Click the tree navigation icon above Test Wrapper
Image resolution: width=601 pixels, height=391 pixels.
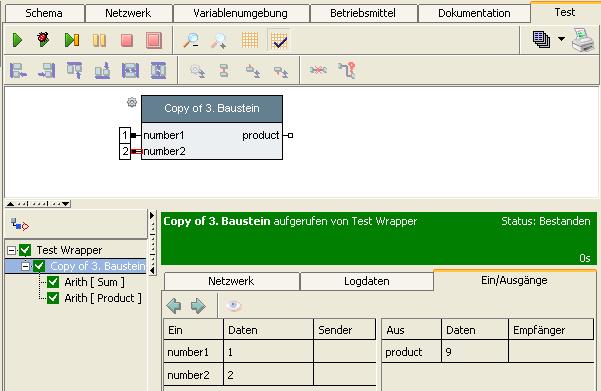20,224
